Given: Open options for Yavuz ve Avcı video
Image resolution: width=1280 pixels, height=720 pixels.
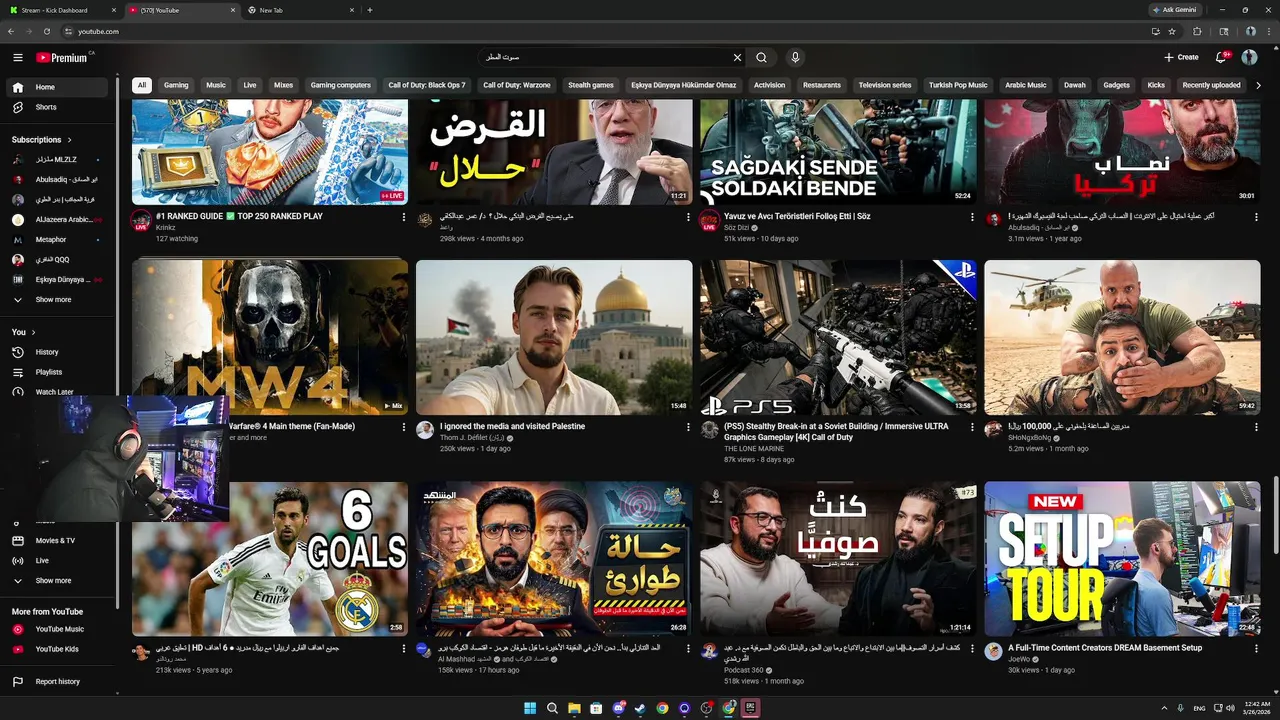Looking at the screenshot, I should 972,217.
